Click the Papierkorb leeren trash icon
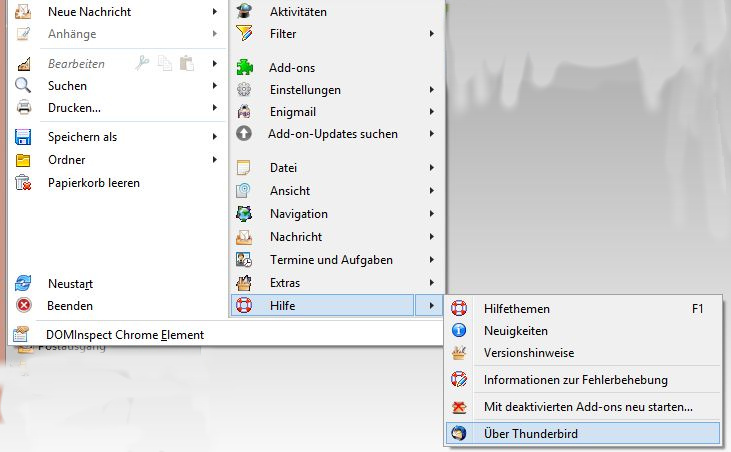The image size is (731, 452). point(23,183)
